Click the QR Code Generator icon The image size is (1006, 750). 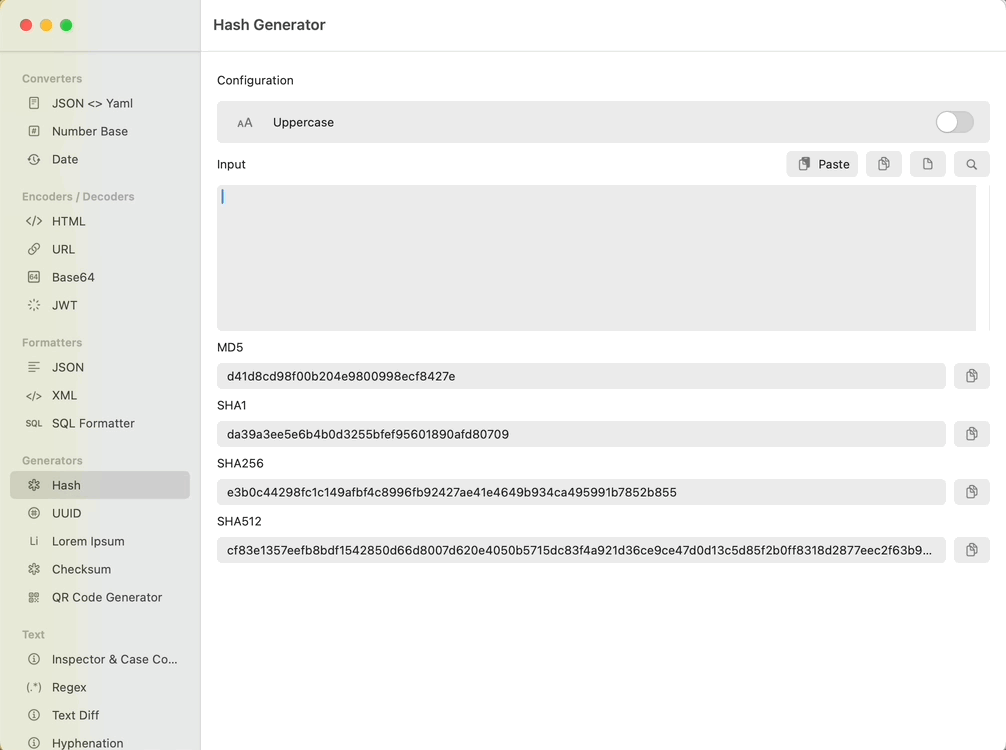34,597
